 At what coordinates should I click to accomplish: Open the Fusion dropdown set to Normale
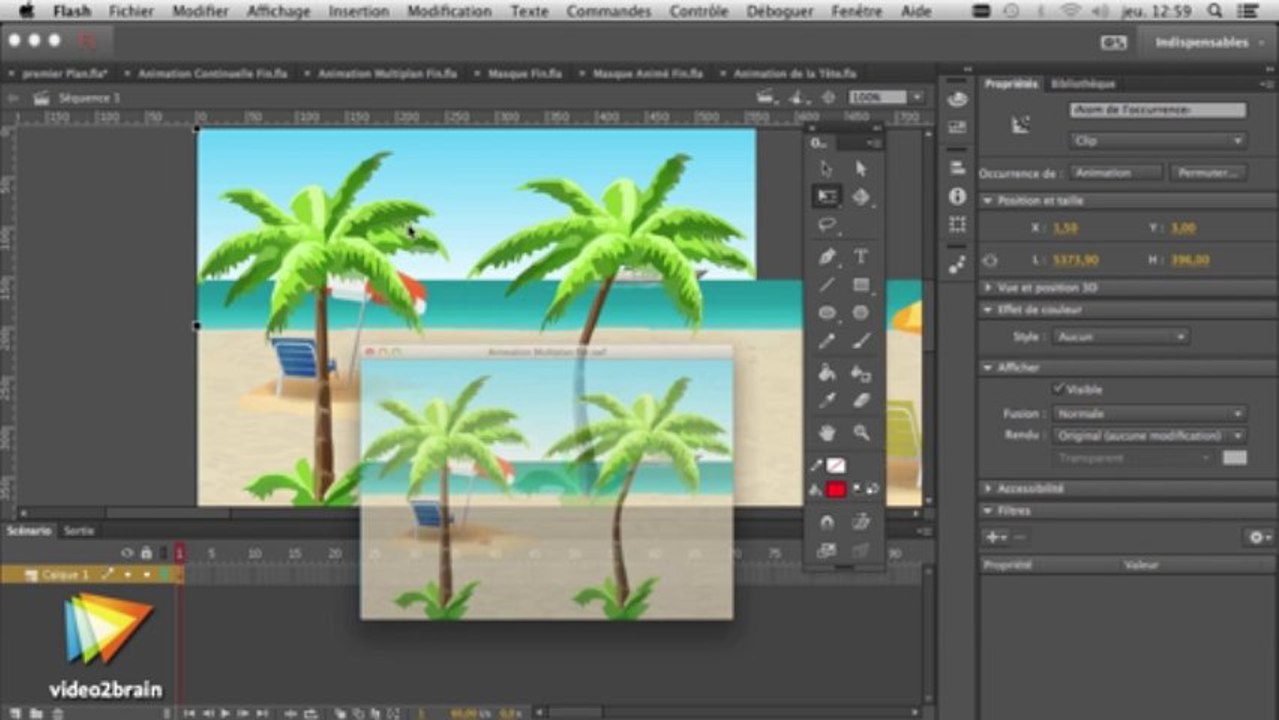(x=1150, y=413)
